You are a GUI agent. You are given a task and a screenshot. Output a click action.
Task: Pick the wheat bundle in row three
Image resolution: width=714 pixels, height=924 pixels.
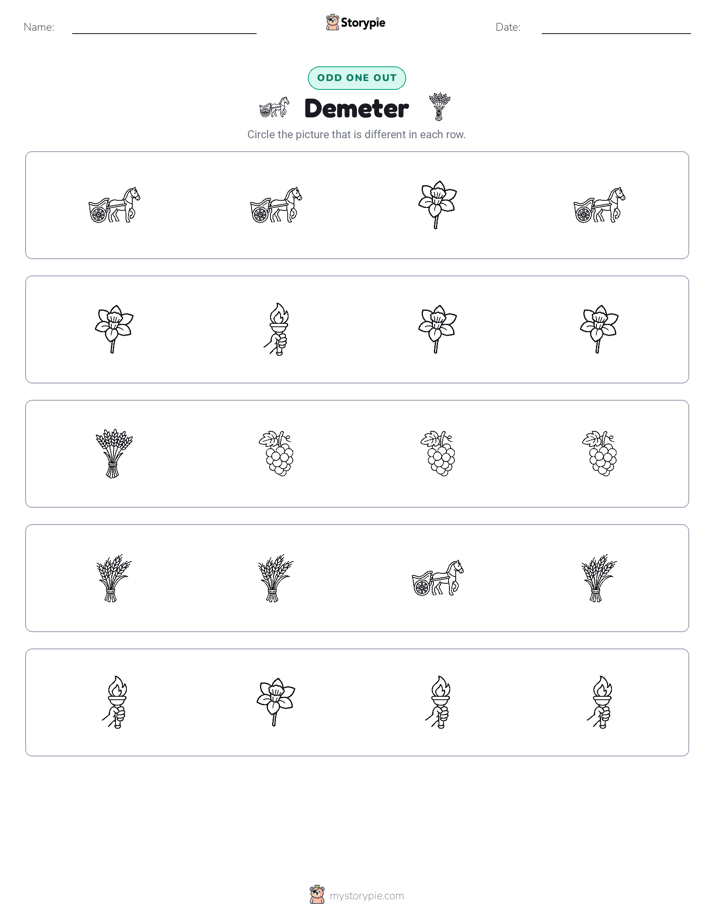[x=114, y=453]
